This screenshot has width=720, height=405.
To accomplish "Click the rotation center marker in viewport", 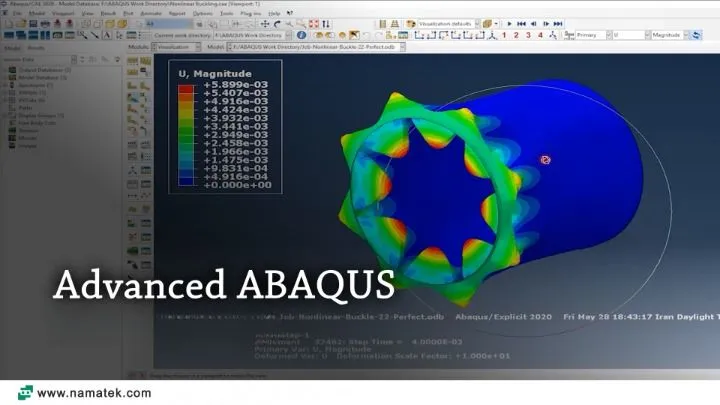I will (x=545, y=160).
